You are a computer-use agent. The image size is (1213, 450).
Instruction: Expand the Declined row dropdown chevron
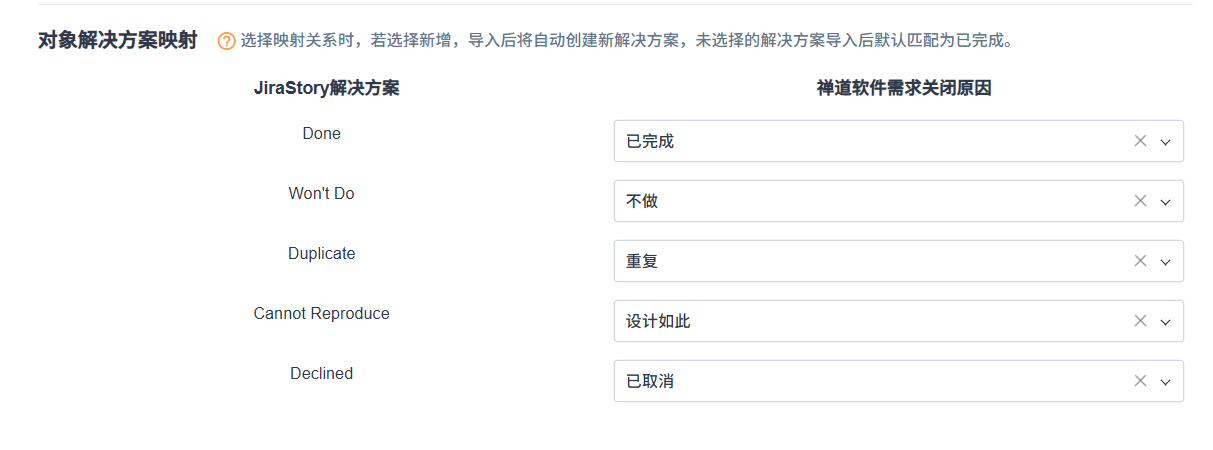(1165, 382)
